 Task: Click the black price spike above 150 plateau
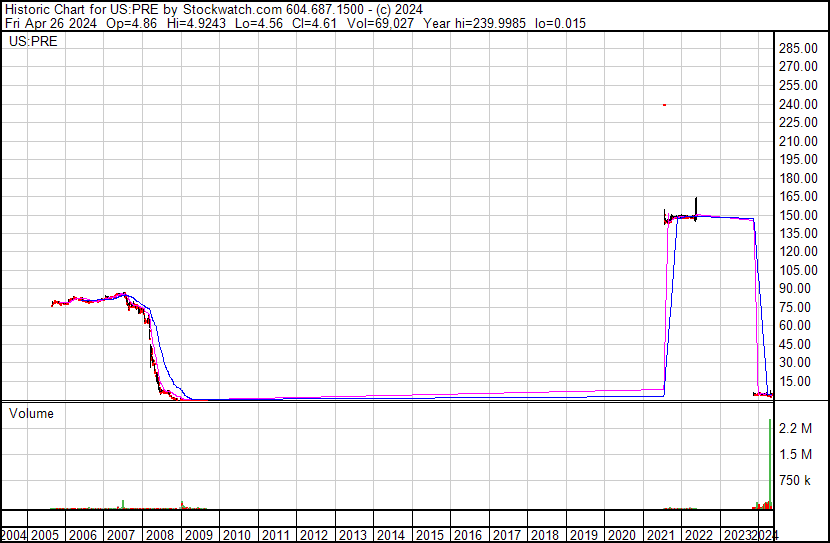click(696, 203)
